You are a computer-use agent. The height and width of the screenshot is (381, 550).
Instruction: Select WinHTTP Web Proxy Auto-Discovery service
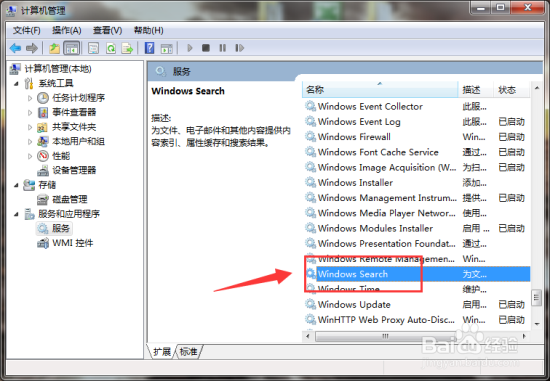[x=417, y=320]
